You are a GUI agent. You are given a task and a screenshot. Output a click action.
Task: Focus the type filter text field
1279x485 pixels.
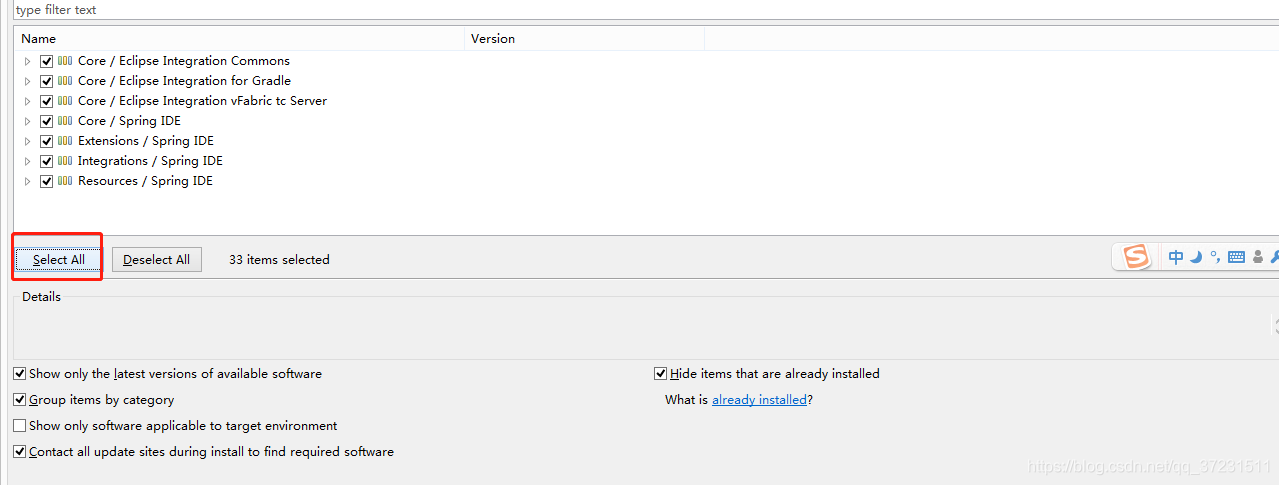pyautogui.click(x=646, y=10)
